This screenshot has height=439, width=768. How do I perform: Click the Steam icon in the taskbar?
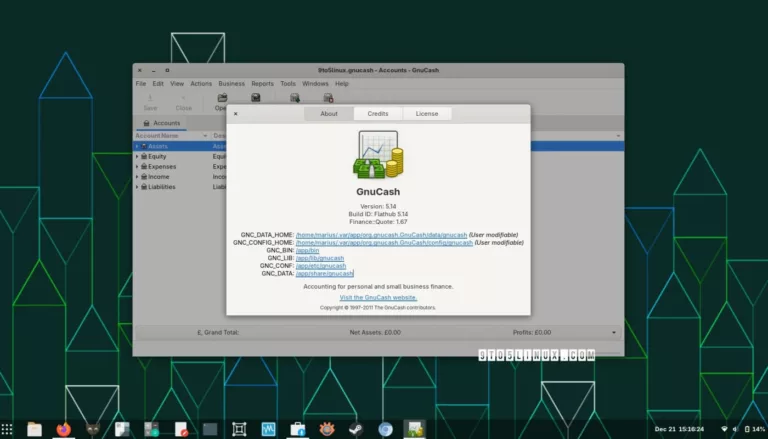356,429
